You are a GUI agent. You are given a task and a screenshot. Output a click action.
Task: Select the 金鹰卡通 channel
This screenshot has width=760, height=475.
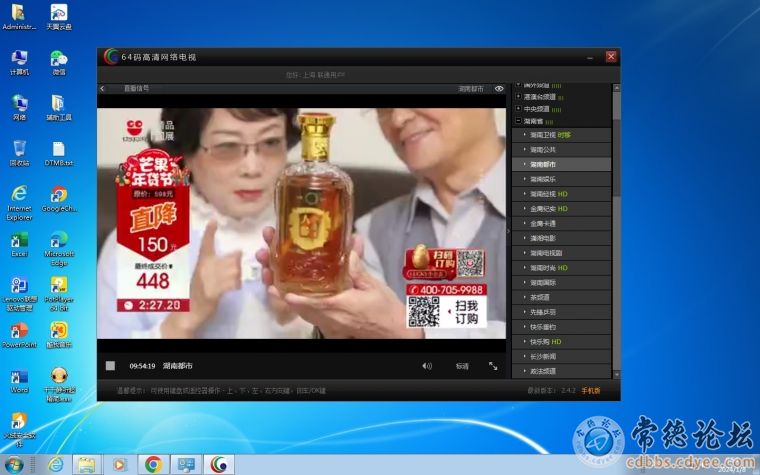click(x=561, y=223)
